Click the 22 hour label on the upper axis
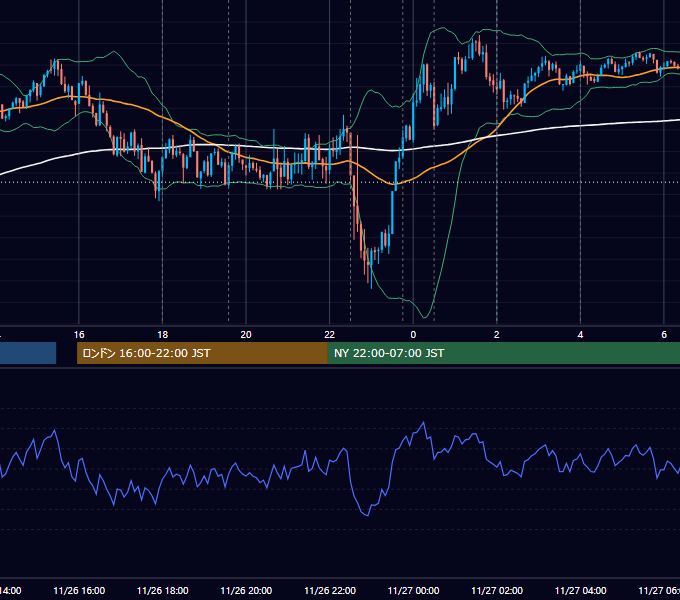 coord(330,335)
